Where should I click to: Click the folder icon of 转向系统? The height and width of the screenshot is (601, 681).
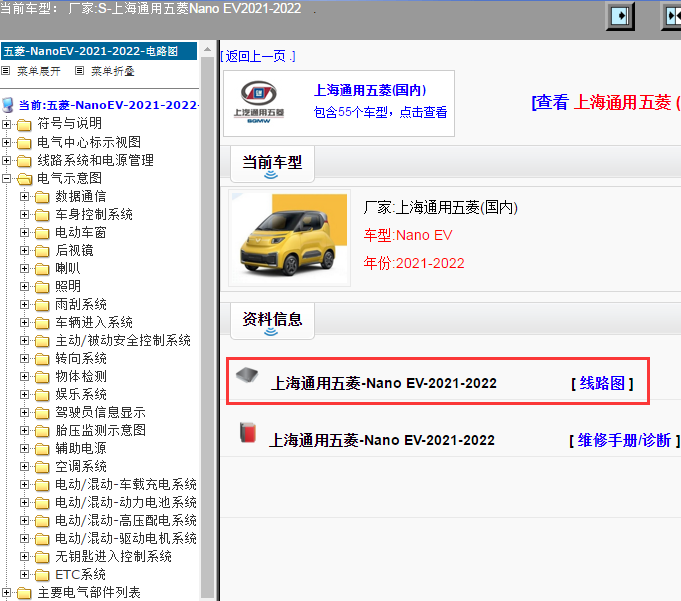(42, 359)
